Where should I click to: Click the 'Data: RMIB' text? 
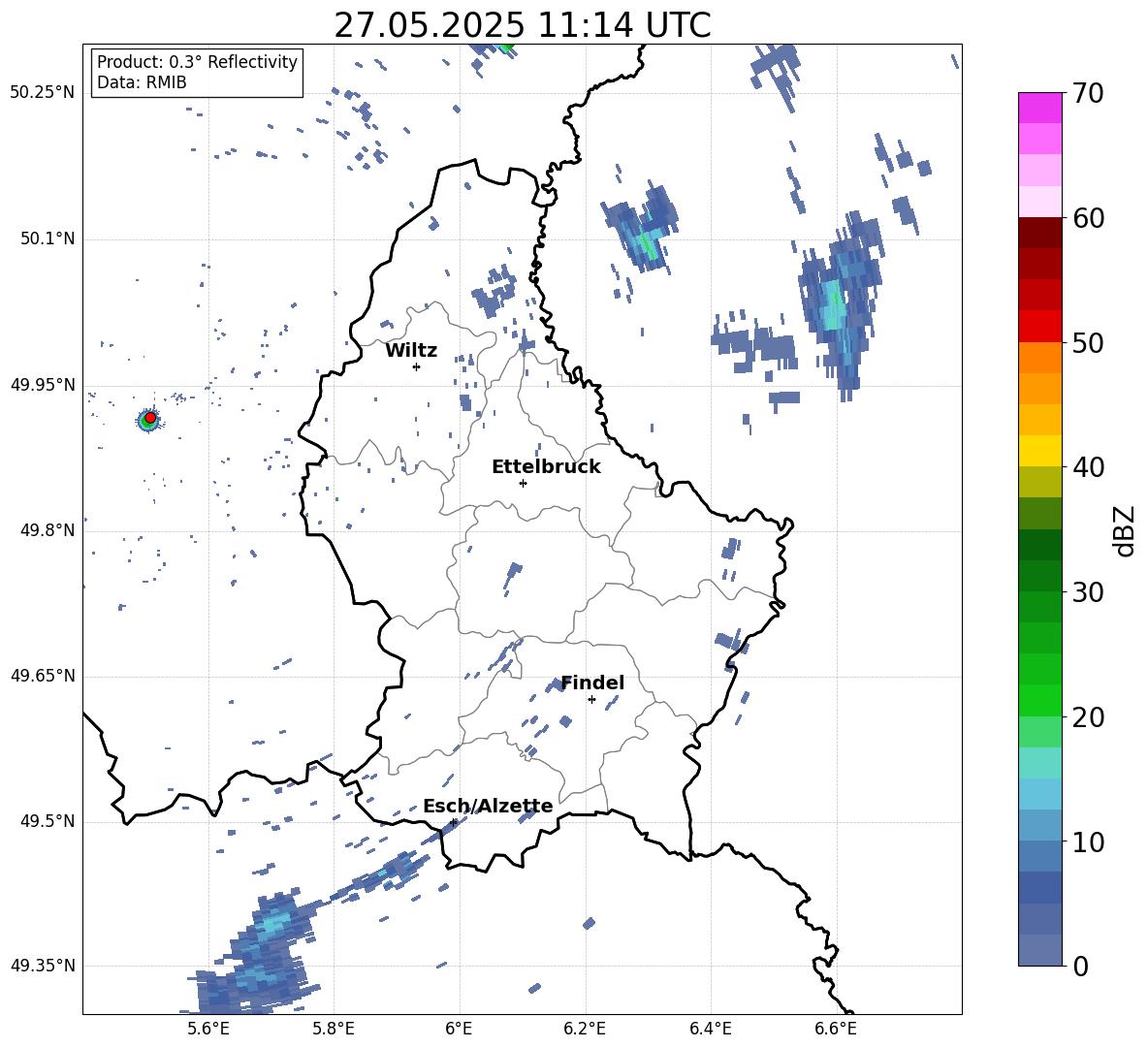[142, 82]
